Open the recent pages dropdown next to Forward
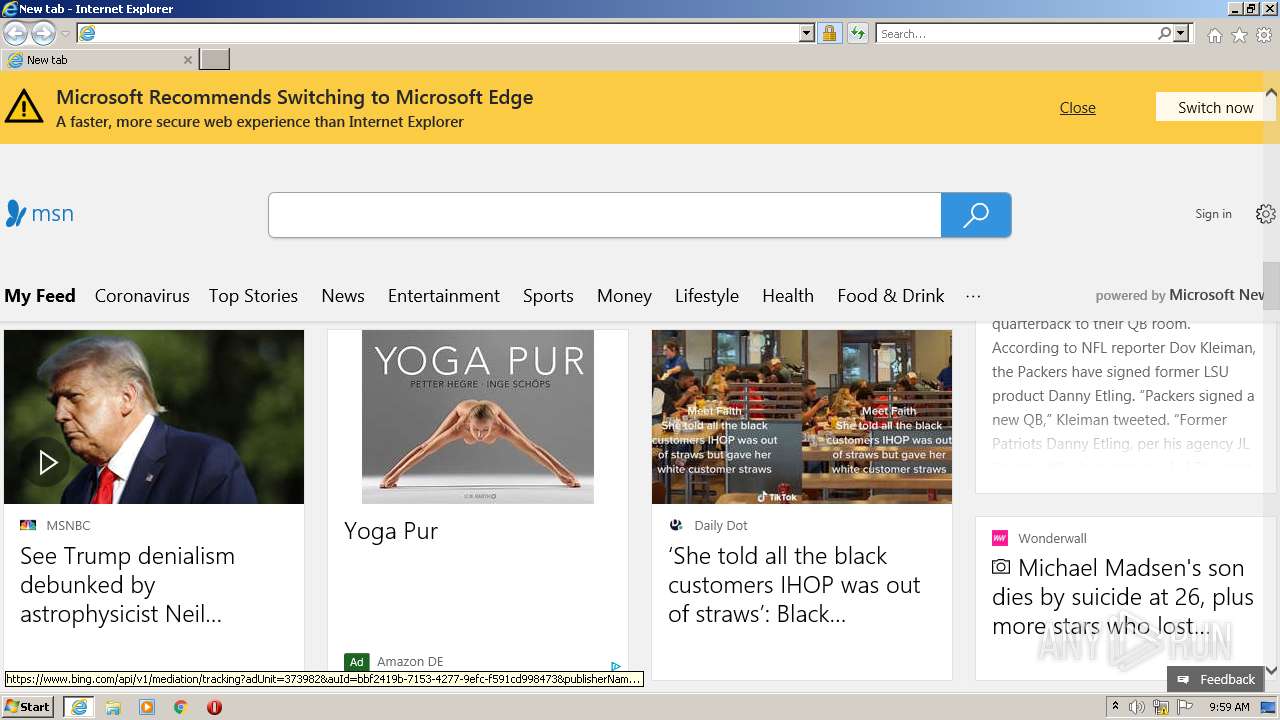Image resolution: width=1280 pixels, height=720 pixels. click(x=65, y=34)
